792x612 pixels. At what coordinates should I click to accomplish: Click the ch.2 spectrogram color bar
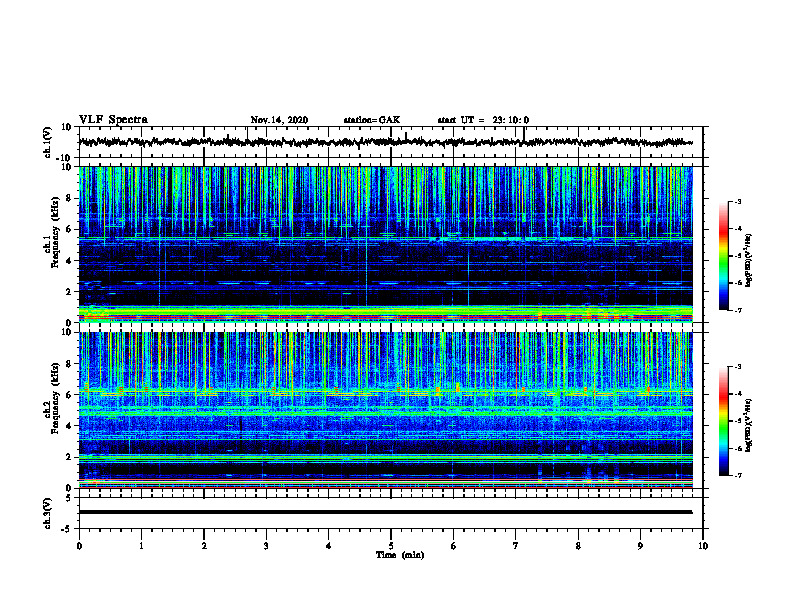(723, 421)
